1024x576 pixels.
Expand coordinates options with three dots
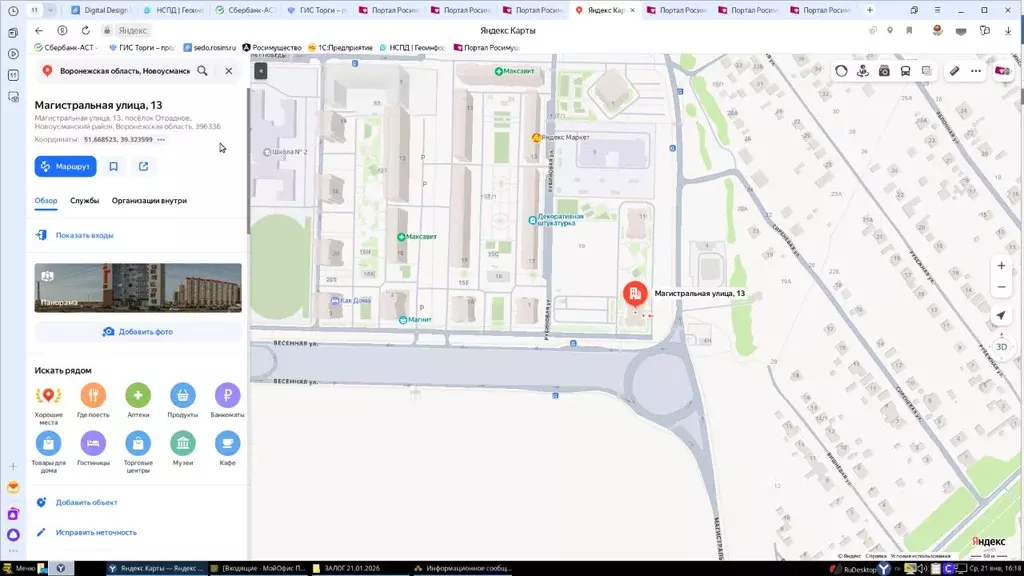(161, 140)
